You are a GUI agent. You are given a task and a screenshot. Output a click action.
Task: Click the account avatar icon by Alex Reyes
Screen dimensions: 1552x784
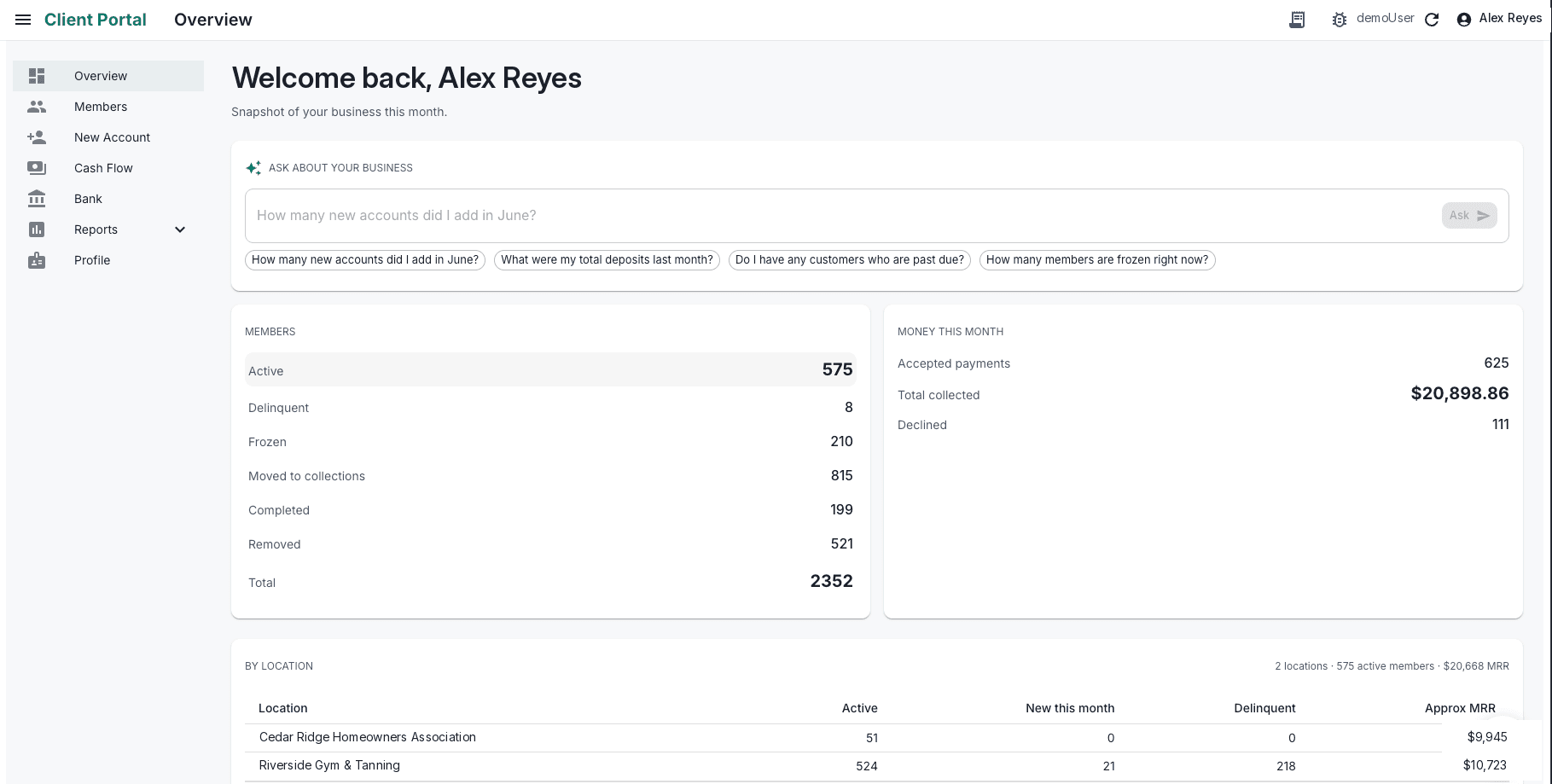click(x=1464, y=20)
